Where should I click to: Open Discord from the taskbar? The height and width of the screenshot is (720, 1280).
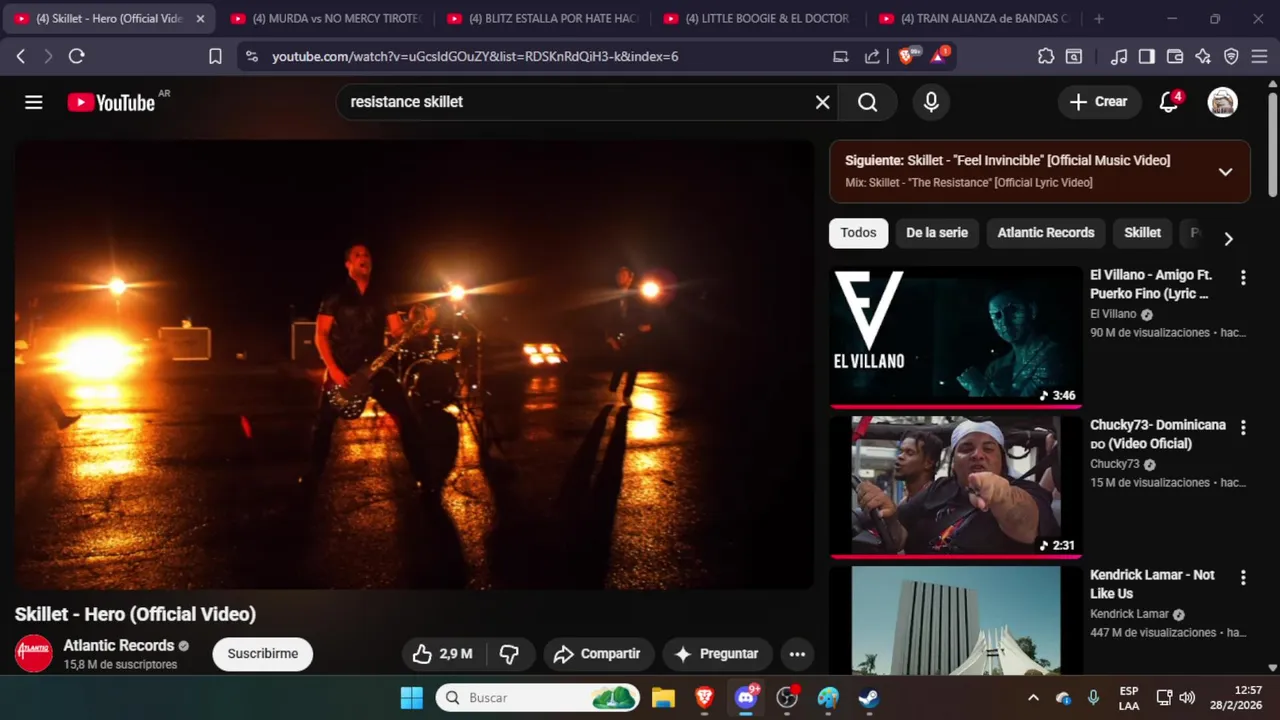pos(746,698)
